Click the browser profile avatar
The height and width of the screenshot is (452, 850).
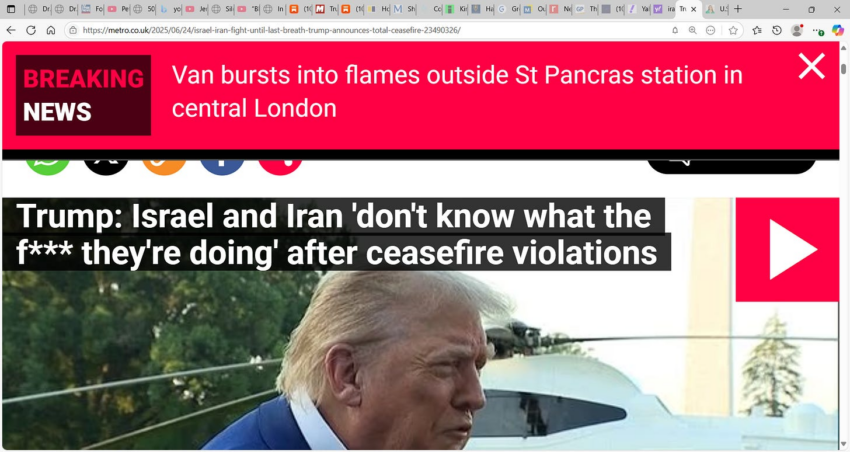point(797,30)
